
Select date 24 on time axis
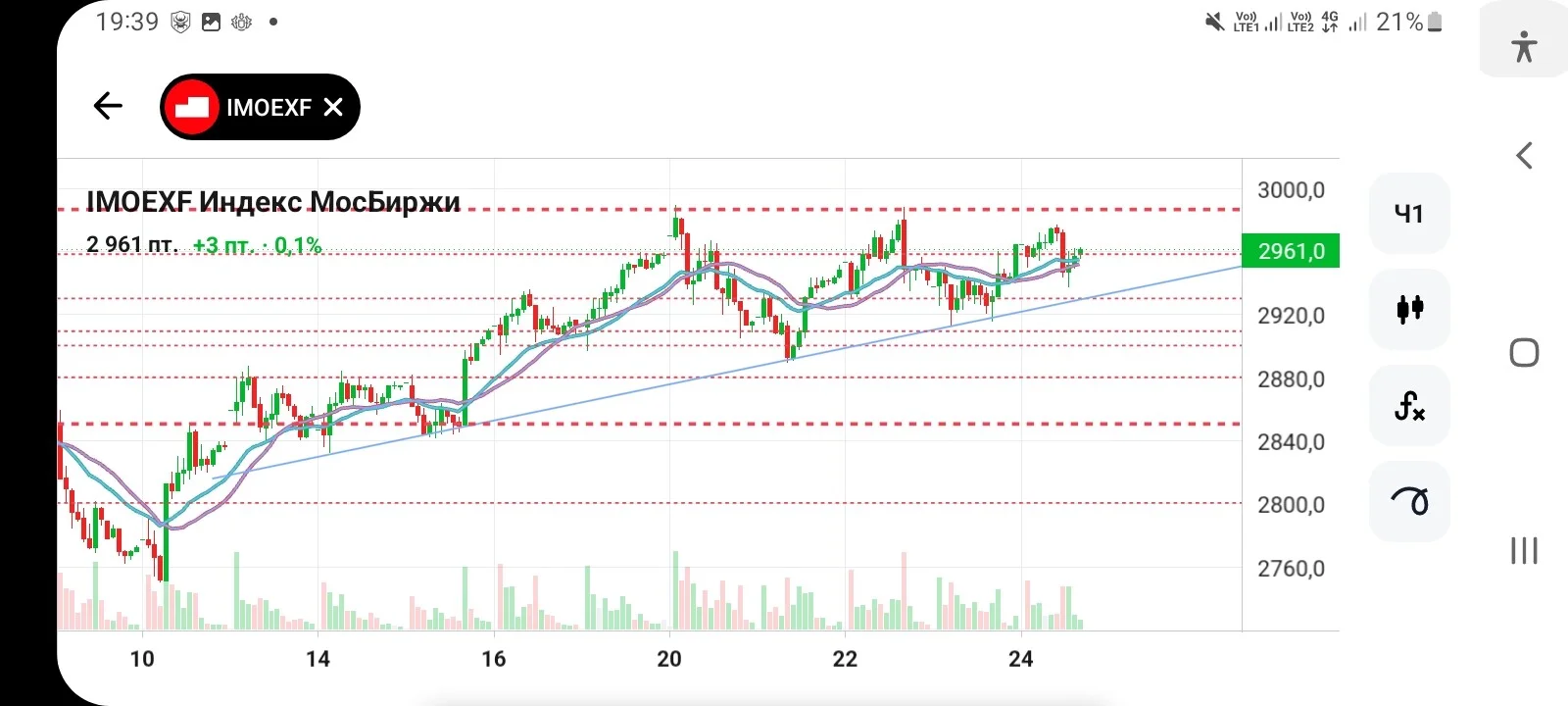(x=1020, y=659)
